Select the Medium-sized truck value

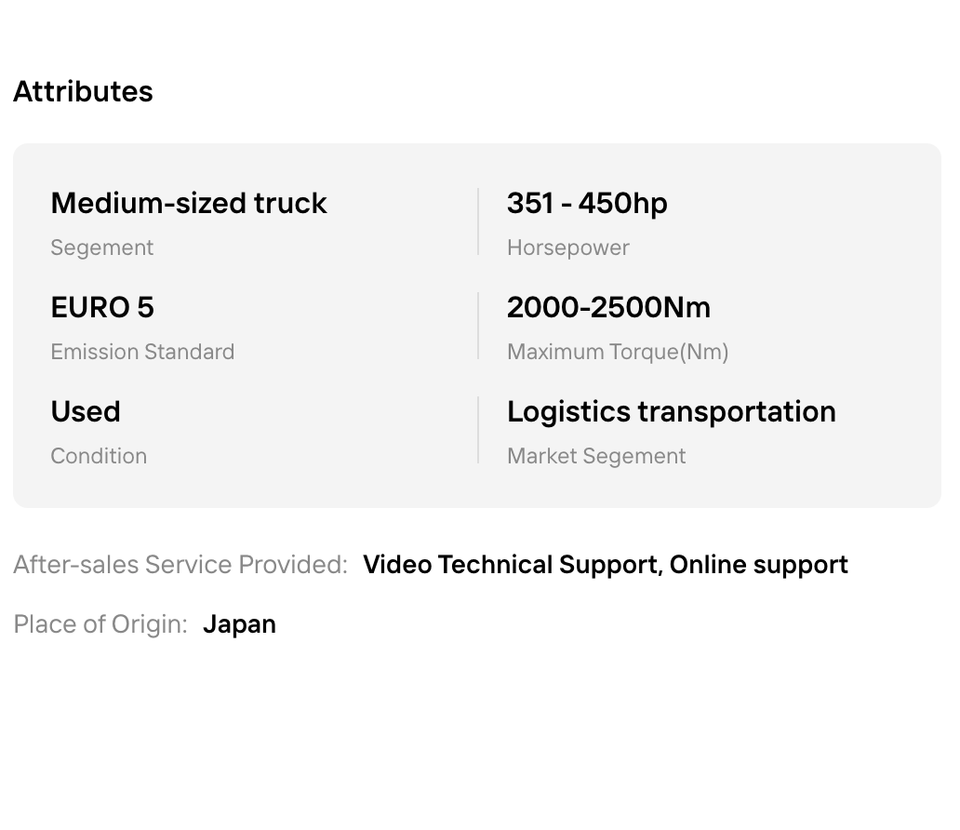click(x=189, y=203)
